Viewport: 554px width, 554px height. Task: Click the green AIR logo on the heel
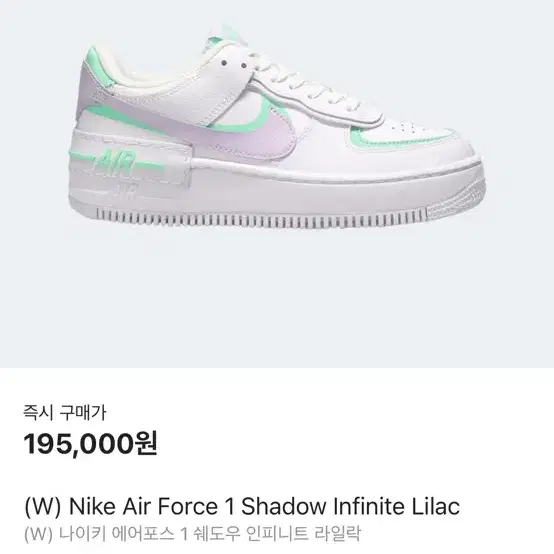tap(117, 163)
